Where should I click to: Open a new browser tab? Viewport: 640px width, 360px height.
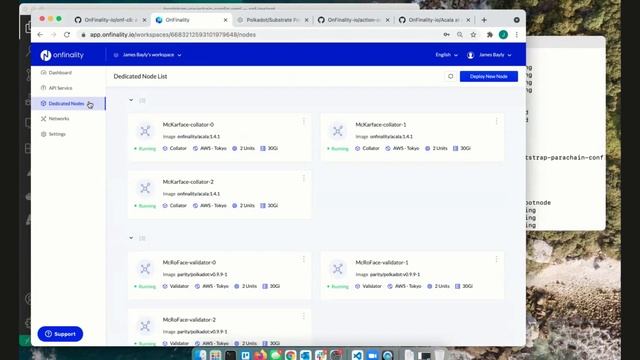coord(484,20)
